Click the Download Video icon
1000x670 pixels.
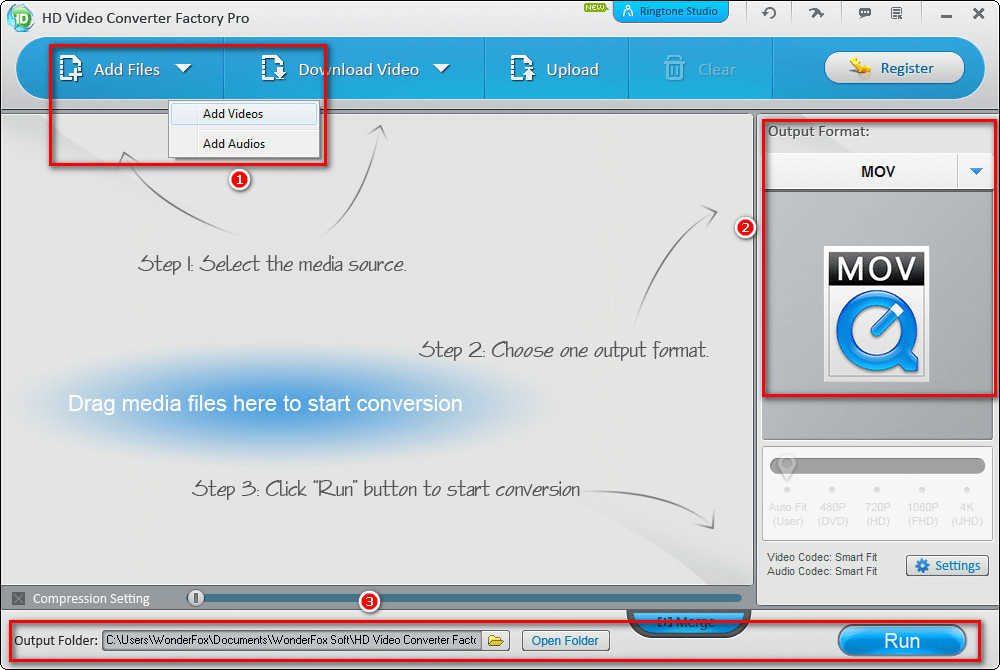(274, 68)
